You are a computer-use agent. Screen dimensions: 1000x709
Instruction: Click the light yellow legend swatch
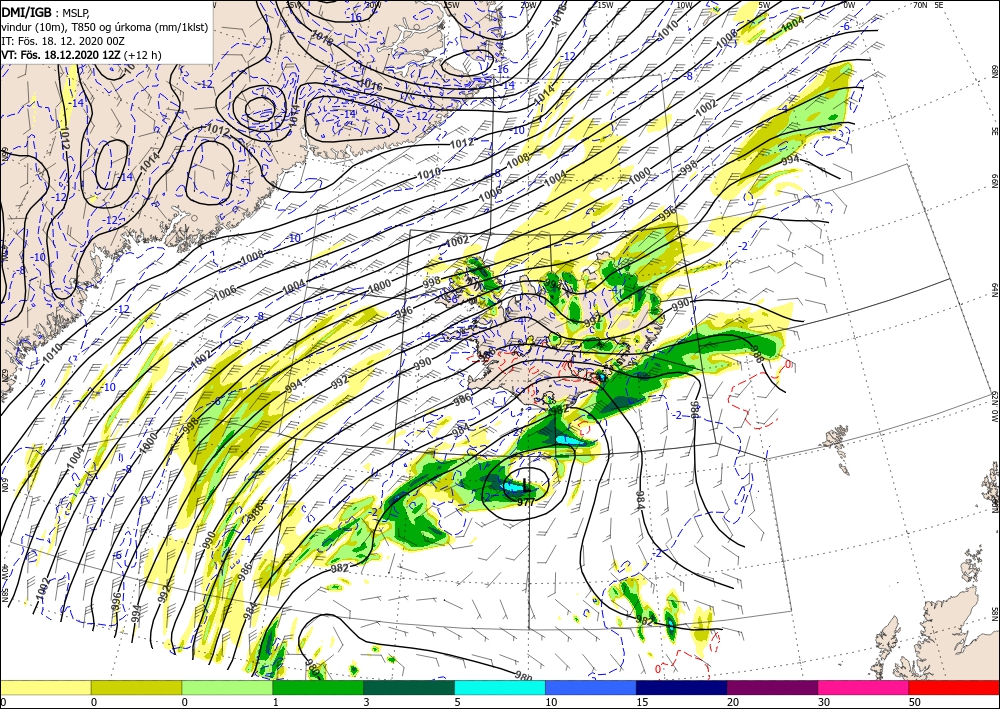pos(45,687)
